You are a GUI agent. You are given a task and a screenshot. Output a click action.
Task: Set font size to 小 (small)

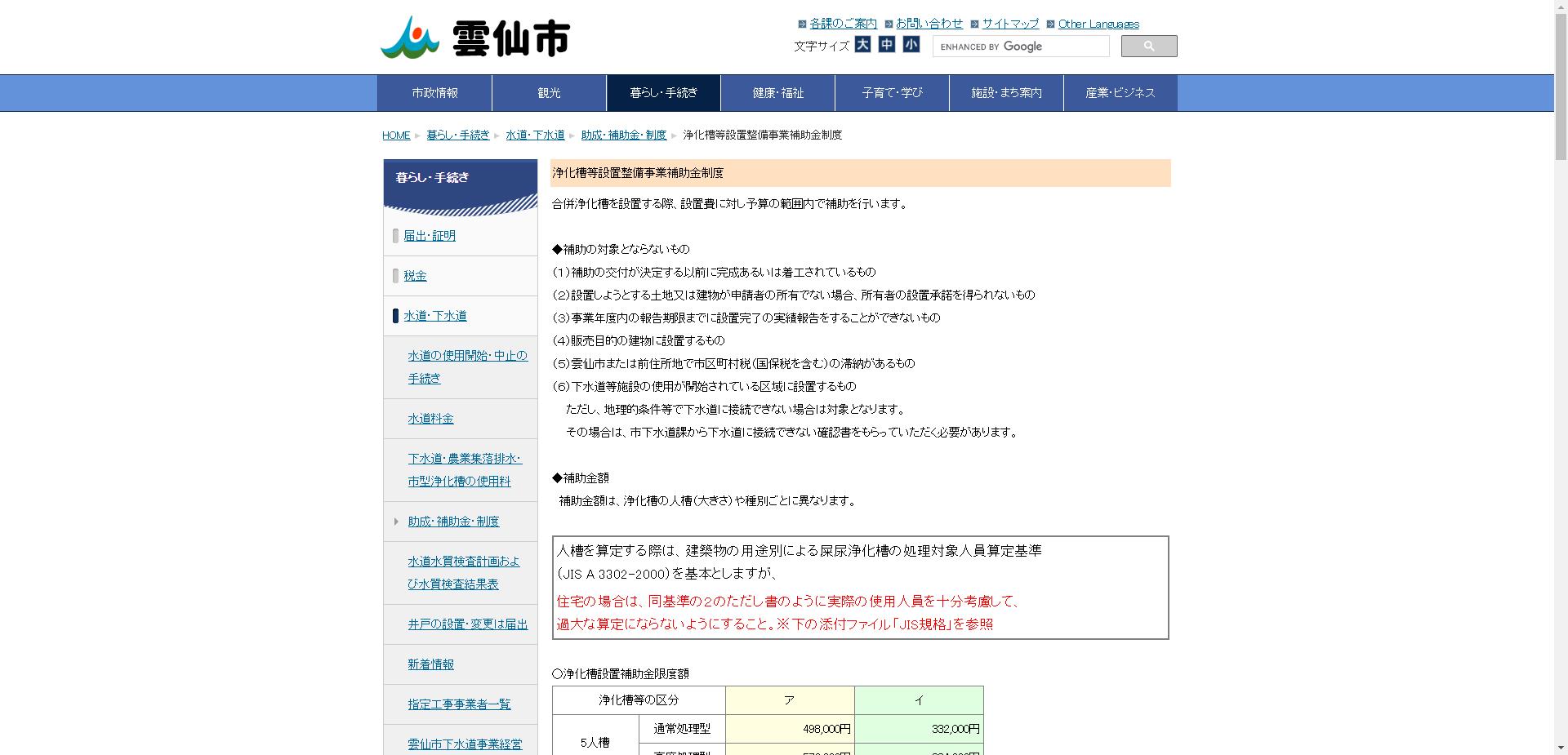pos(911,45)
